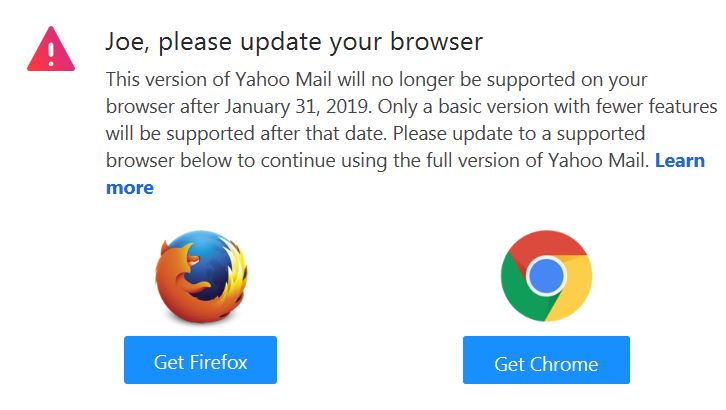
Task: Click the word "more" on the link's second line
Action: tap(130, 188)
